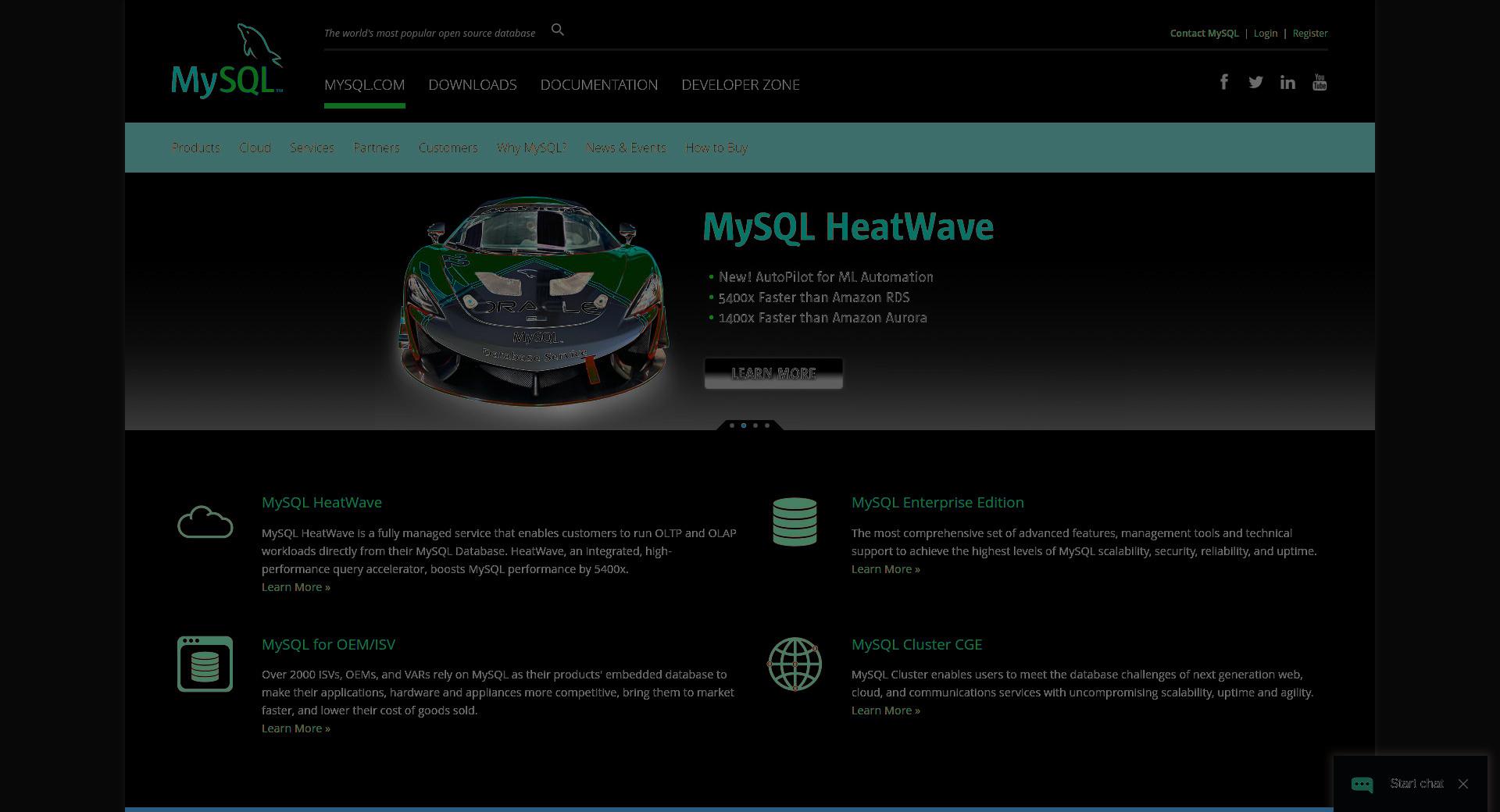Image resolution: width=1500 pixels, height=812 pixels.
Task: Click the database stack icon for Enterprise Edition
Action: 795,522
